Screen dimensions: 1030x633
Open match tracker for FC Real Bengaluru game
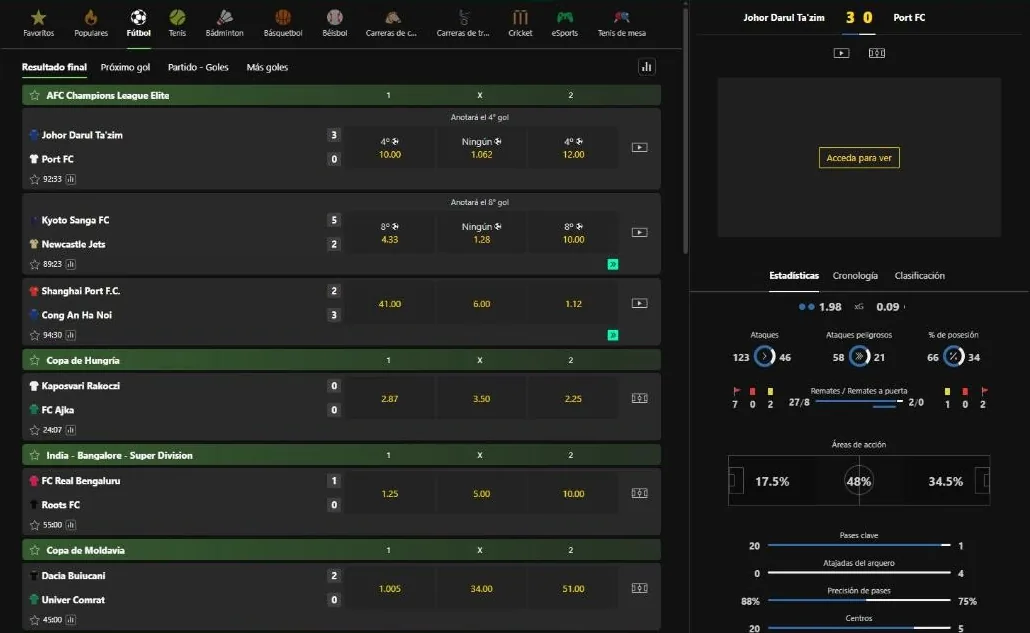(639, 493)
